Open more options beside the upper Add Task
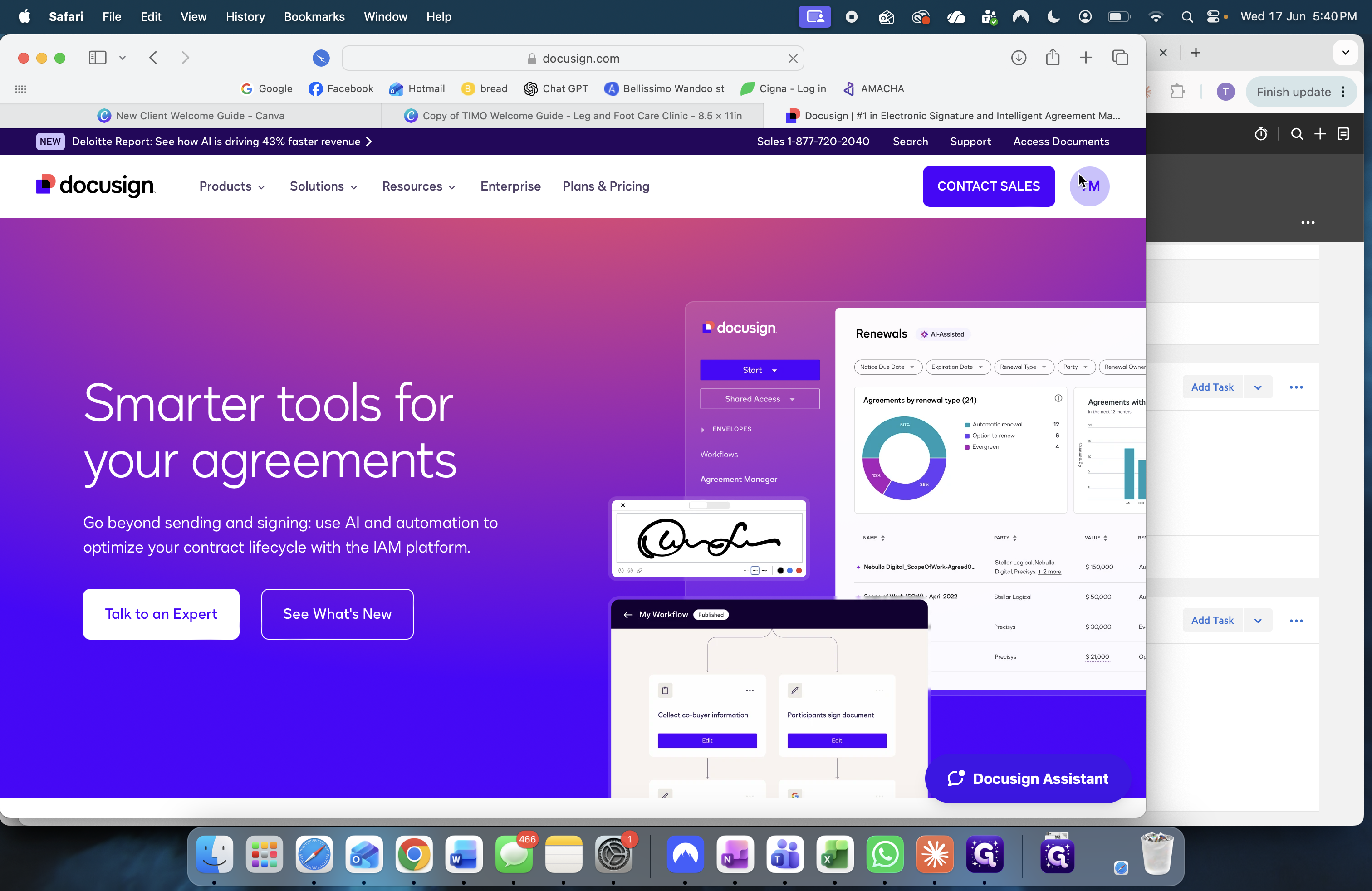Viewport: 1372px width, 891px height. (1296, 387)
